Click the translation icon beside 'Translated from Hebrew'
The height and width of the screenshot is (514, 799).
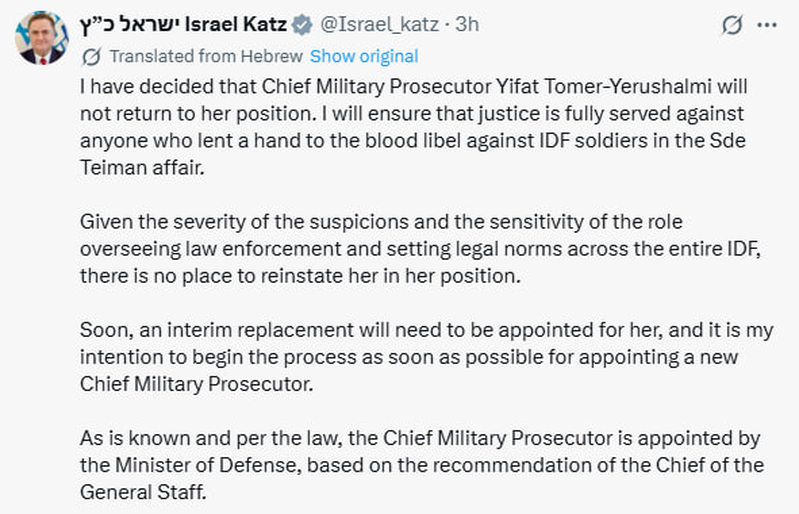click(91, 56)
